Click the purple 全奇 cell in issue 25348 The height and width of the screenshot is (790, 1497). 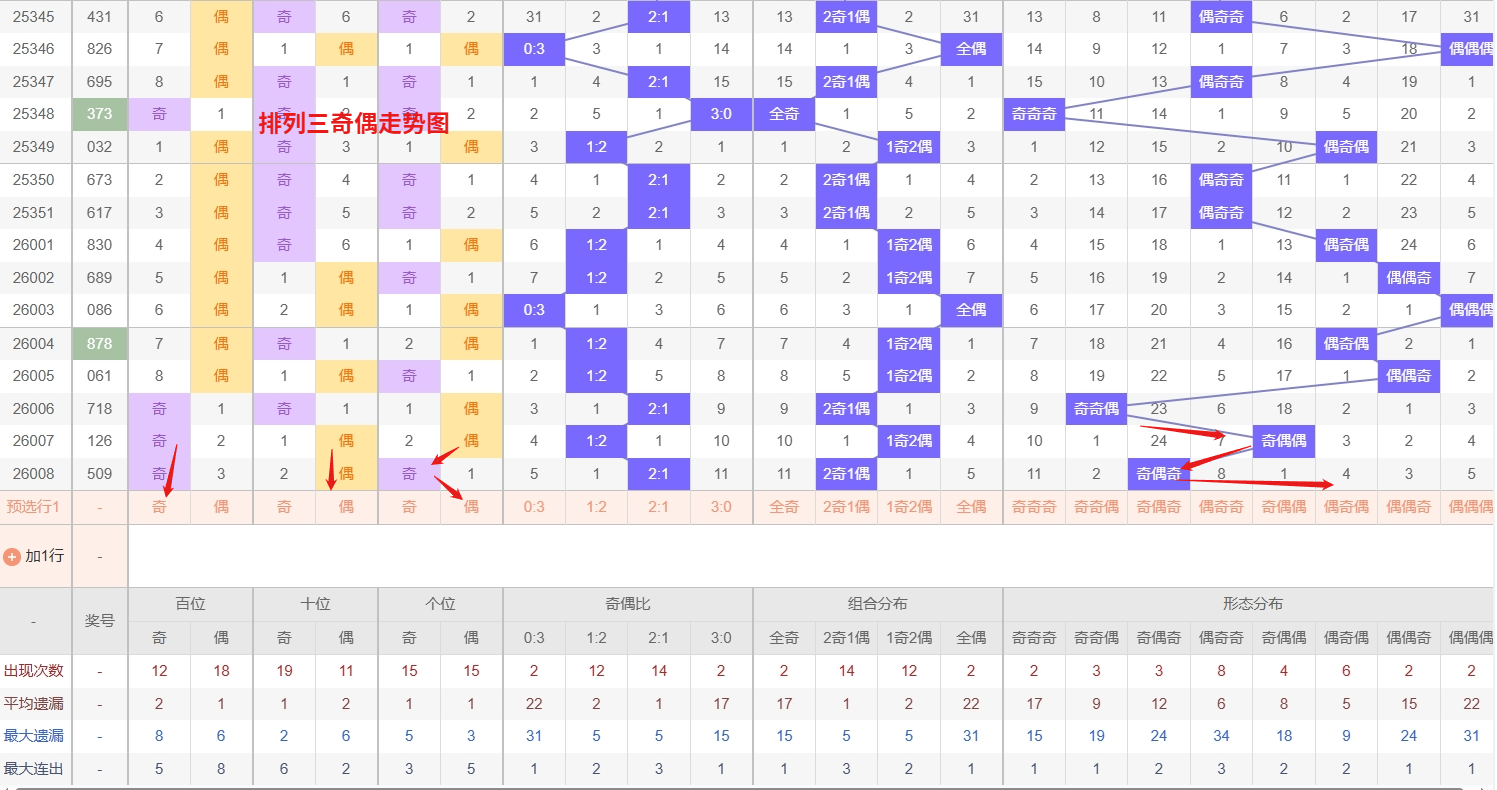pyautogui.click(x=784, y=114)
